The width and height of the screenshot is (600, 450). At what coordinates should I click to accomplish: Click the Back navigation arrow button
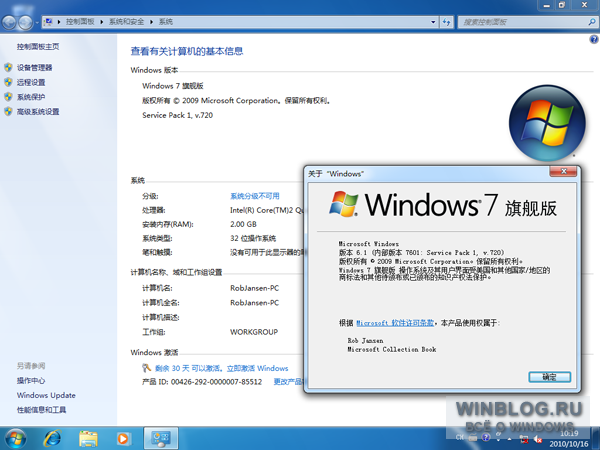[x=9, y=23]
